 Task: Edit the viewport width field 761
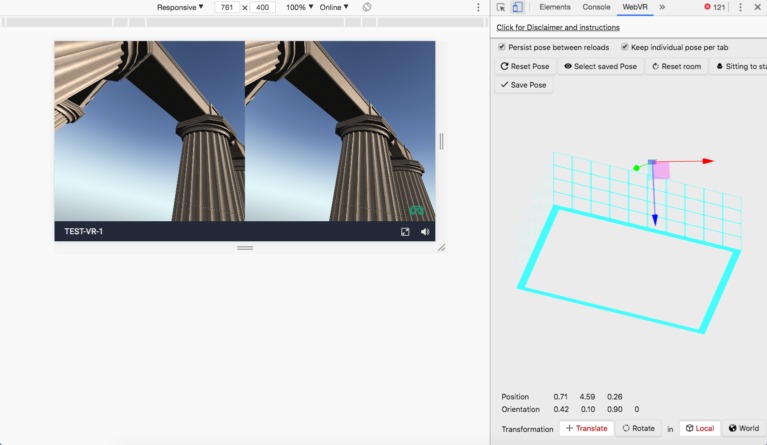[x=226, y=7]
